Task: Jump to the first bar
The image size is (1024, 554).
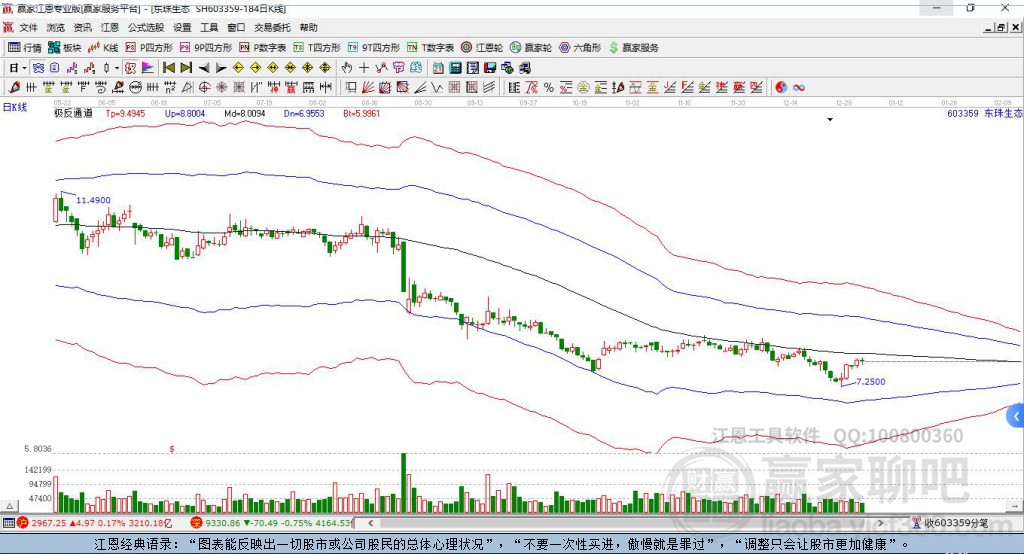Action: click(168, 68)
